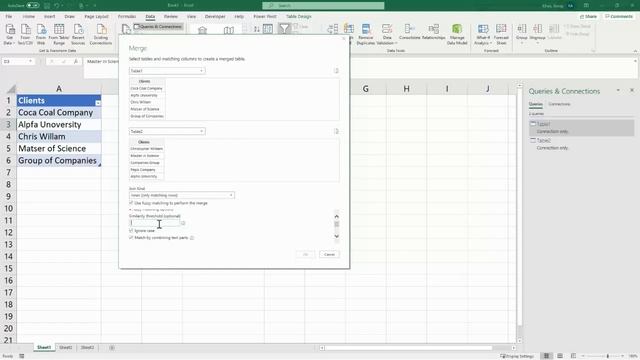This screenshot has height=360, width=640.
Task: Click info icon beside similarity threshold
Action: (183, 223)
